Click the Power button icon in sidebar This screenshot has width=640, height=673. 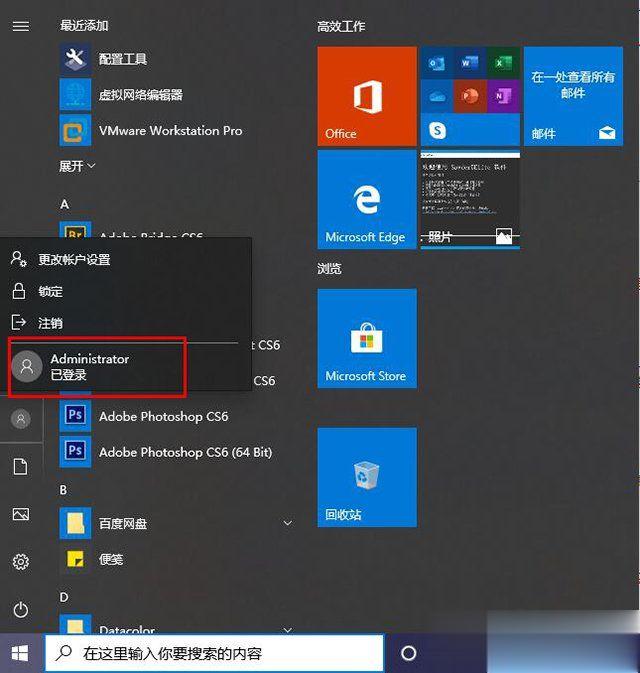[21, 609]
